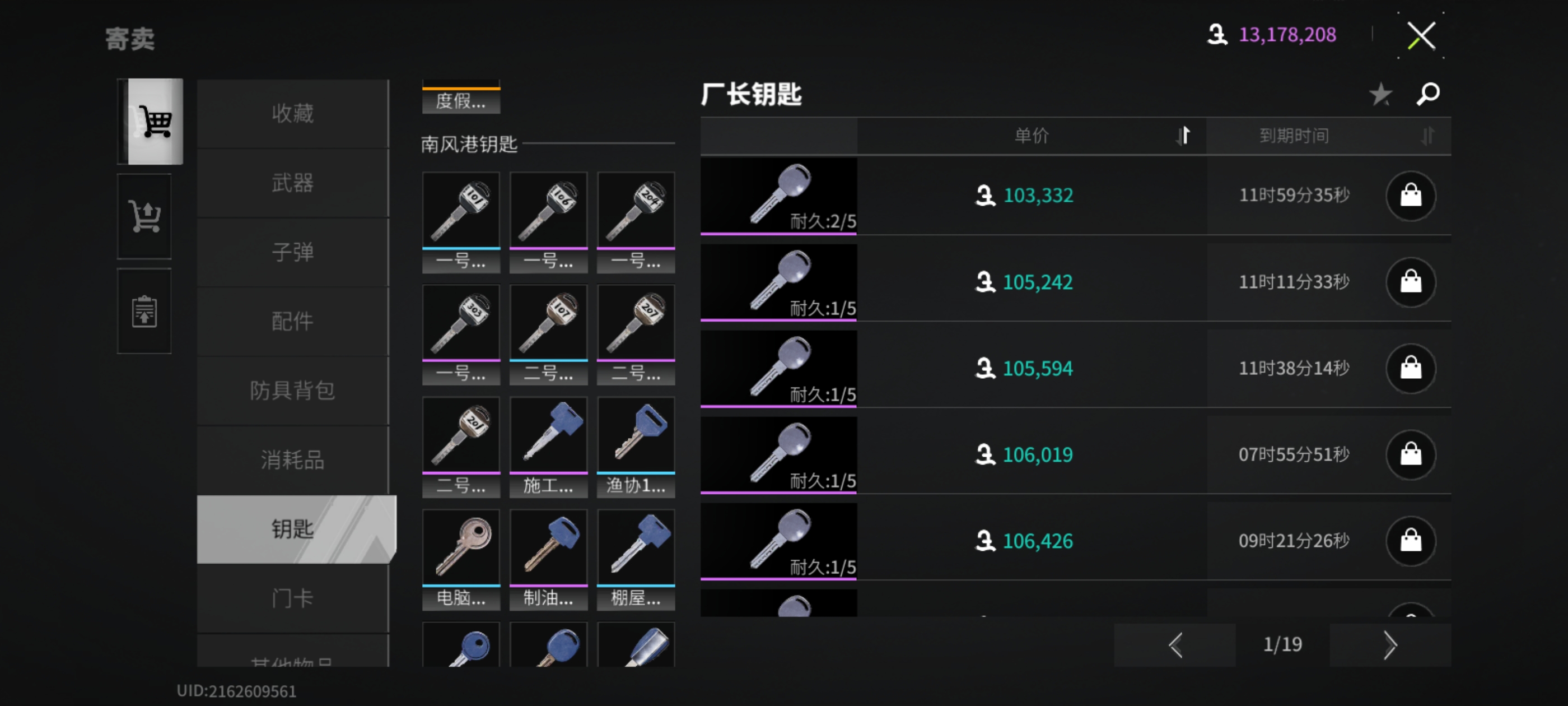Select the 消耗品 category tab

pos(293,460)
